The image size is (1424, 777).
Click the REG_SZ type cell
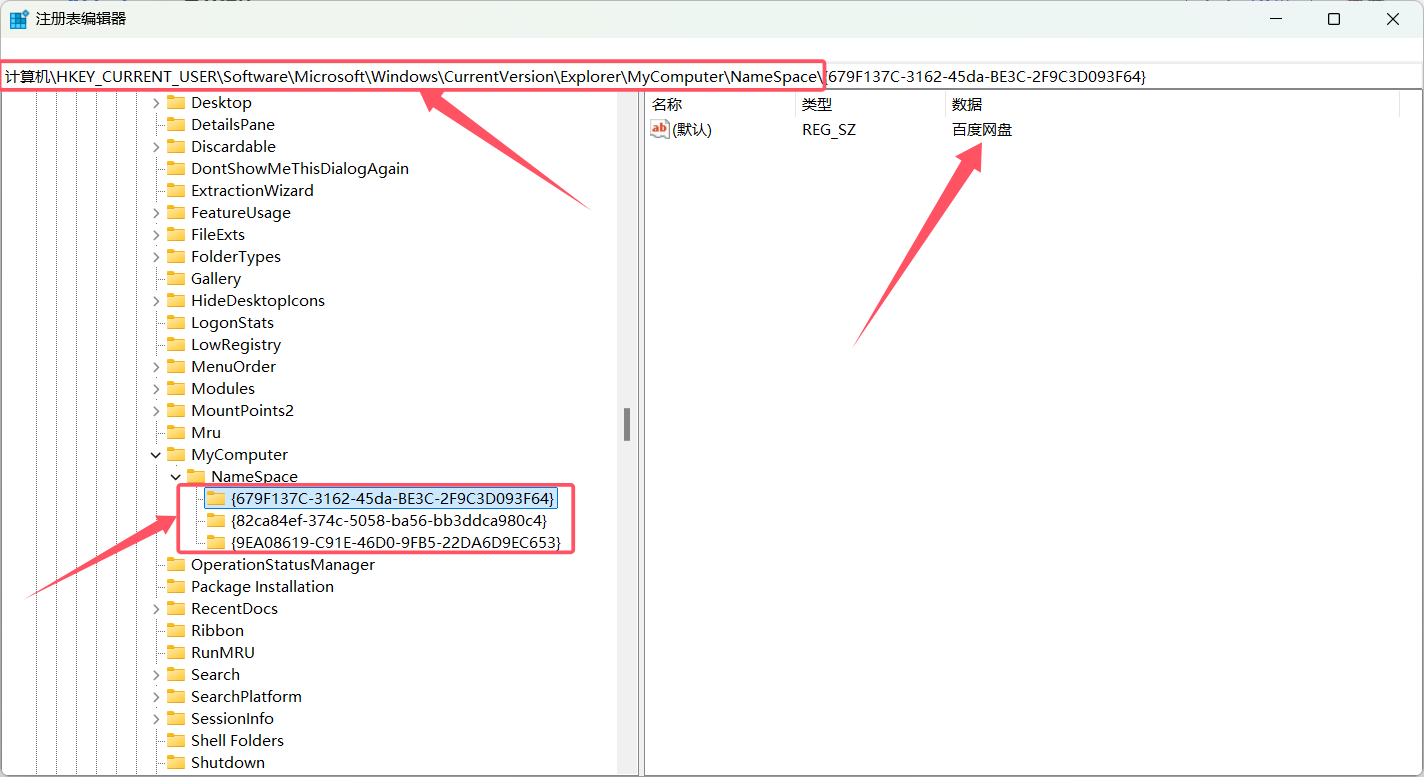tap(829, 130)
